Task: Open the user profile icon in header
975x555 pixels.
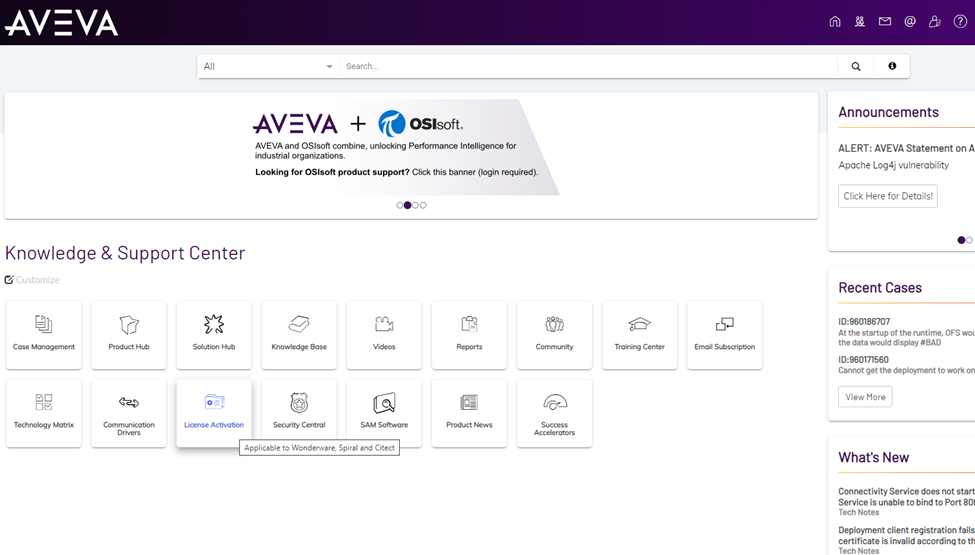Action: coord(935,22)
